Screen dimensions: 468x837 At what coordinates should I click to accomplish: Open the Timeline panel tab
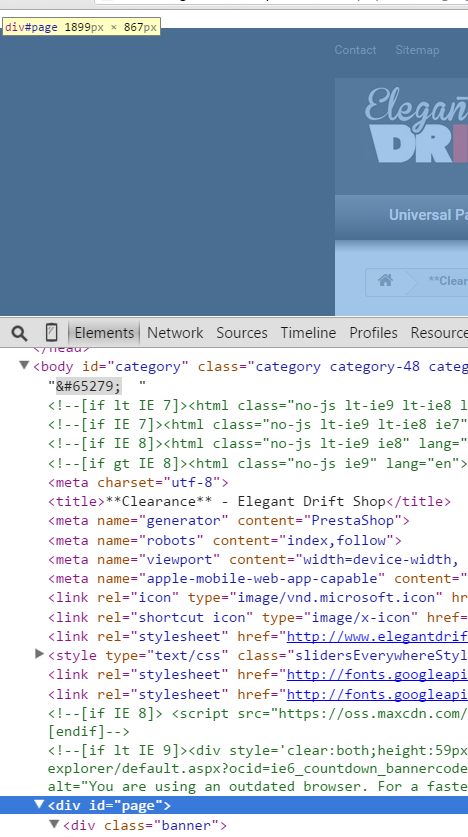(x=308, y=333)
